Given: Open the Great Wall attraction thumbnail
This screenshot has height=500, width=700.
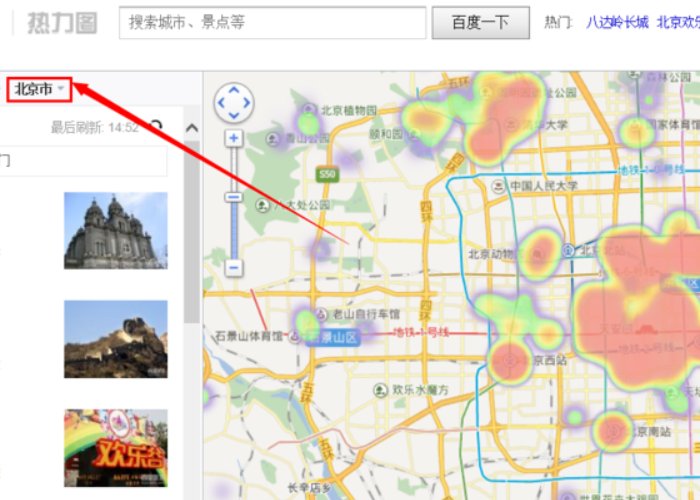Looking at the screenshot, I should point(116,339).
